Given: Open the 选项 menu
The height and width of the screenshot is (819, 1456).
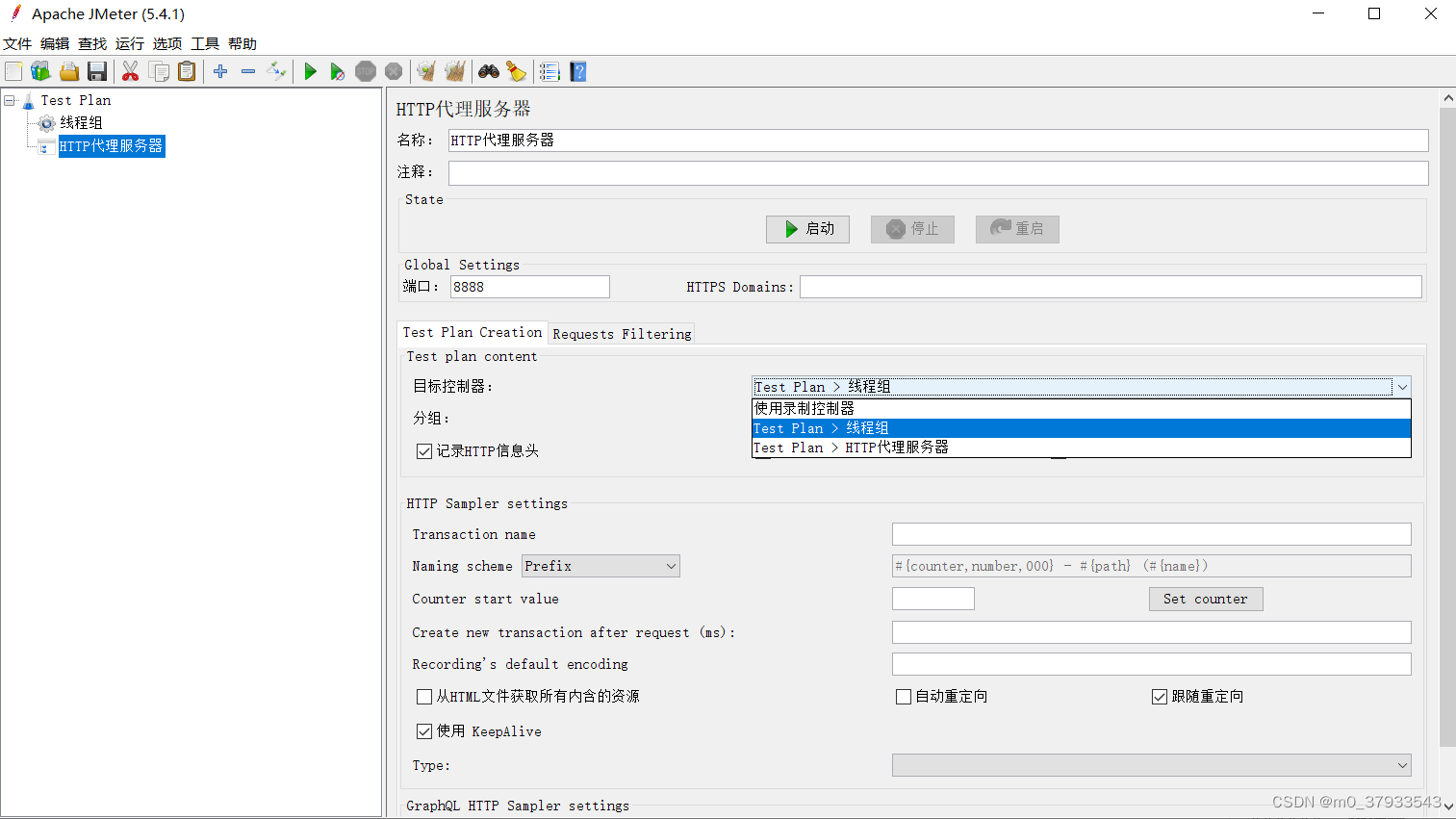Looking at the screenshot, I should 167,43.
